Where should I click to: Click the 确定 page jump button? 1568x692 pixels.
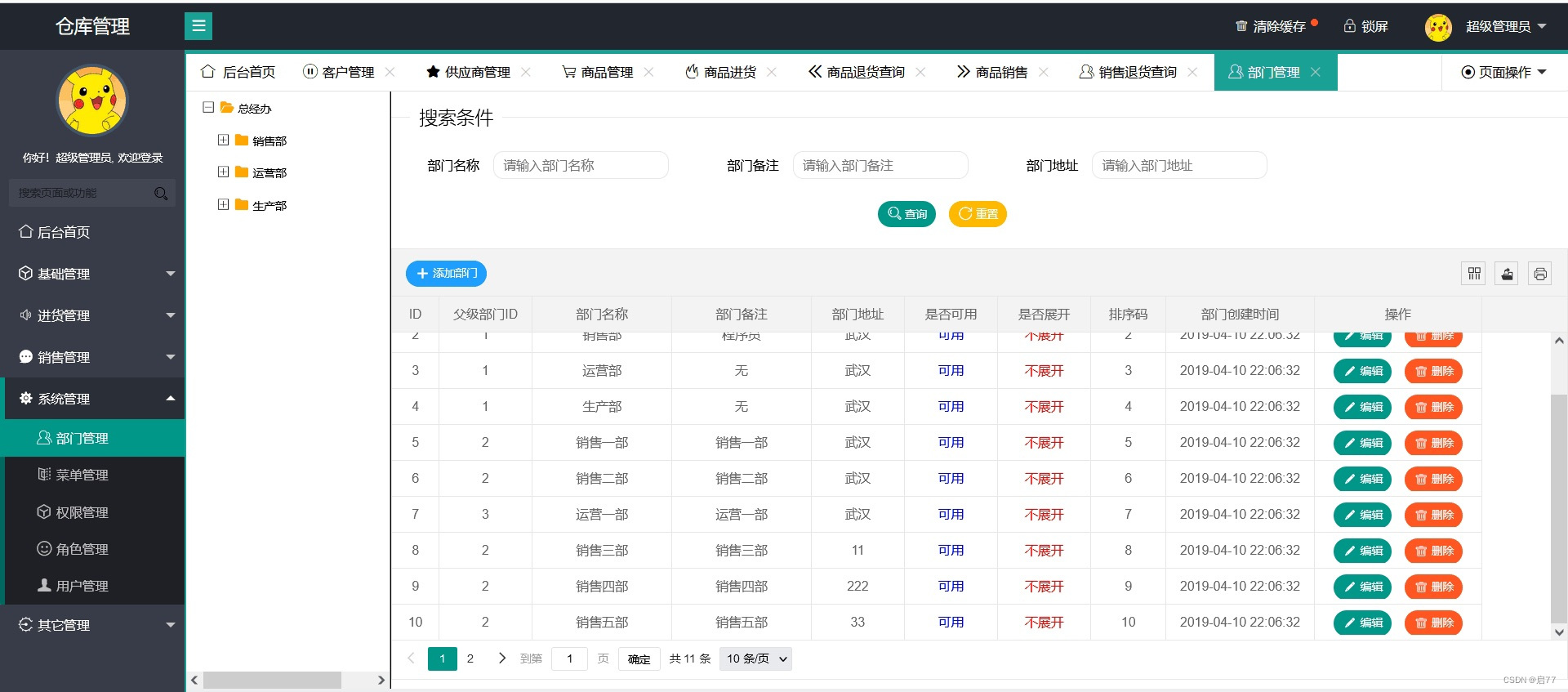click(639, 659)
